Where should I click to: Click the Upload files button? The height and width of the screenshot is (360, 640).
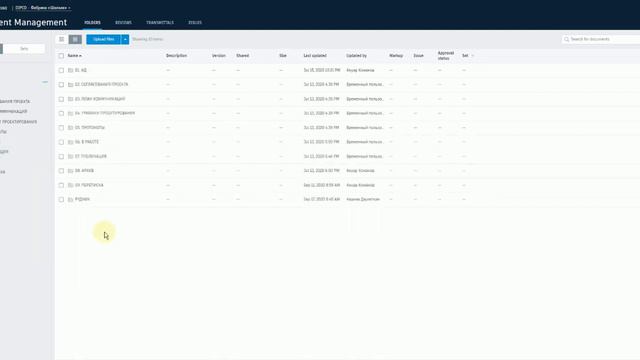[104, 39]
